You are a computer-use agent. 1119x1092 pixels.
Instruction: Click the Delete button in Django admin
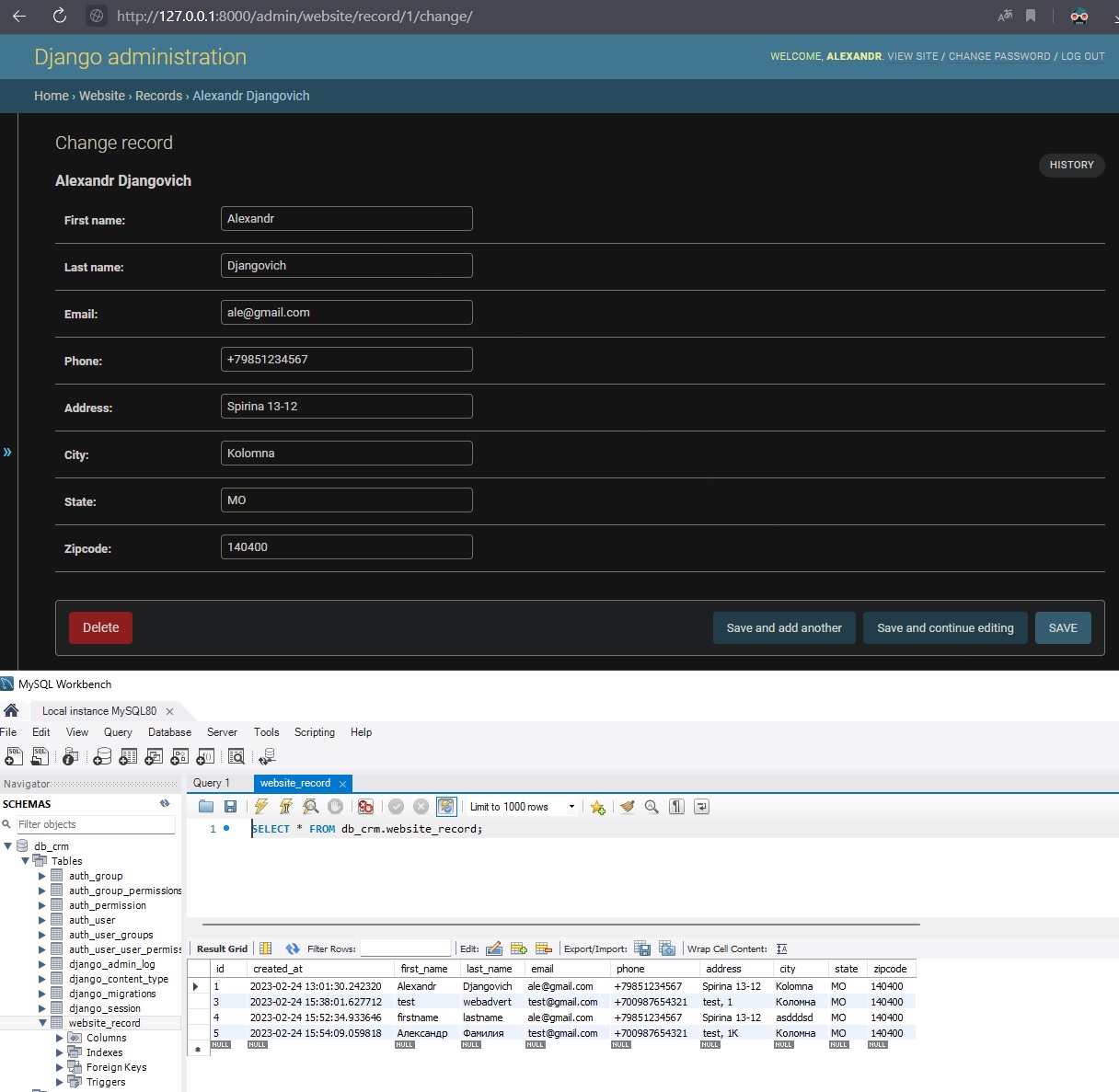100,627
